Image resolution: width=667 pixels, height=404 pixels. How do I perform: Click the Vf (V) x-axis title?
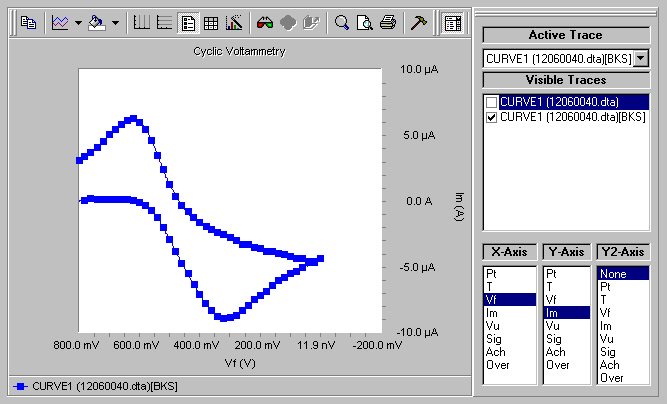(240, 363)
